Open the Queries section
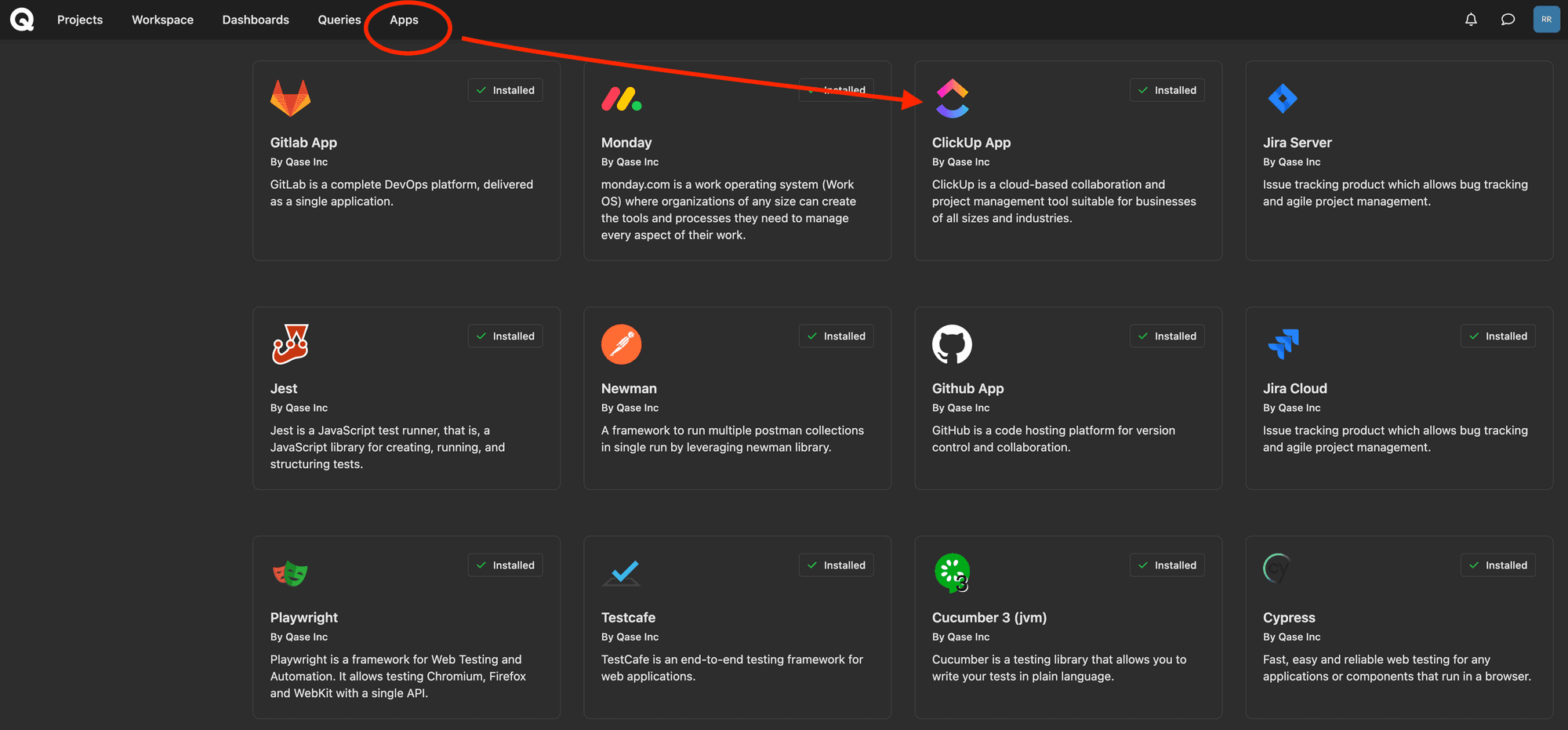Viewport: 1568px width, 730px height. [339, 20]
